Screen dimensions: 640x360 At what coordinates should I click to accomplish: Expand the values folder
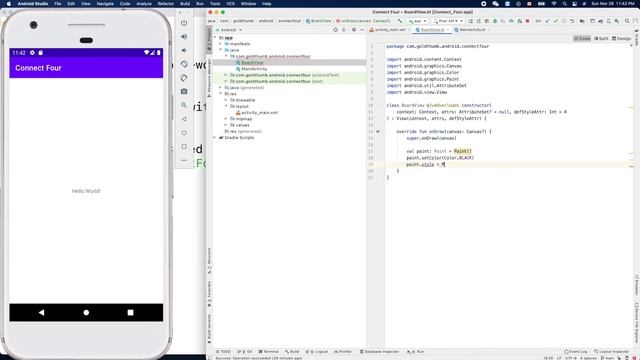pyautogui.click(x=226, y=125)
